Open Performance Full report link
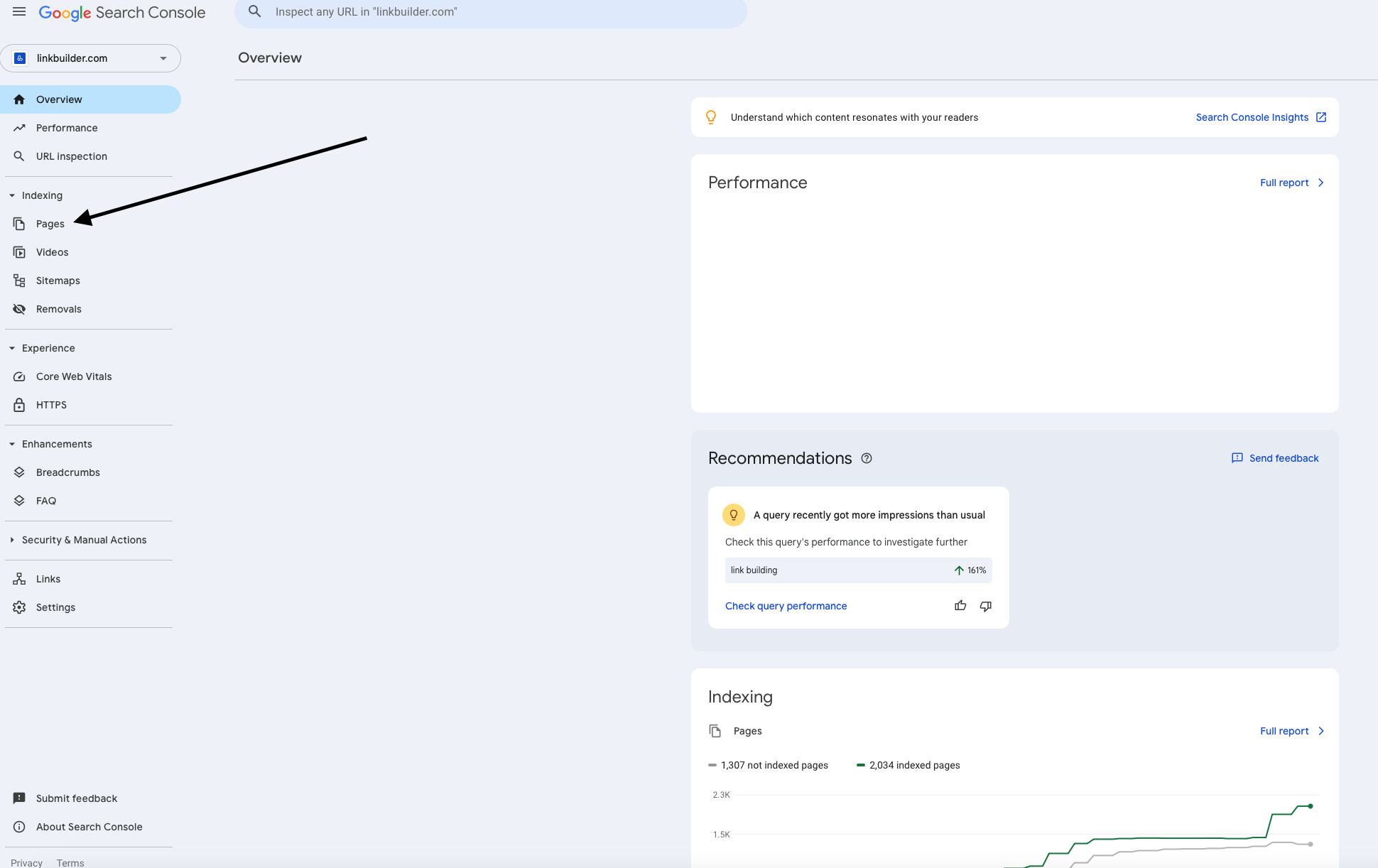 point(1292,183)
